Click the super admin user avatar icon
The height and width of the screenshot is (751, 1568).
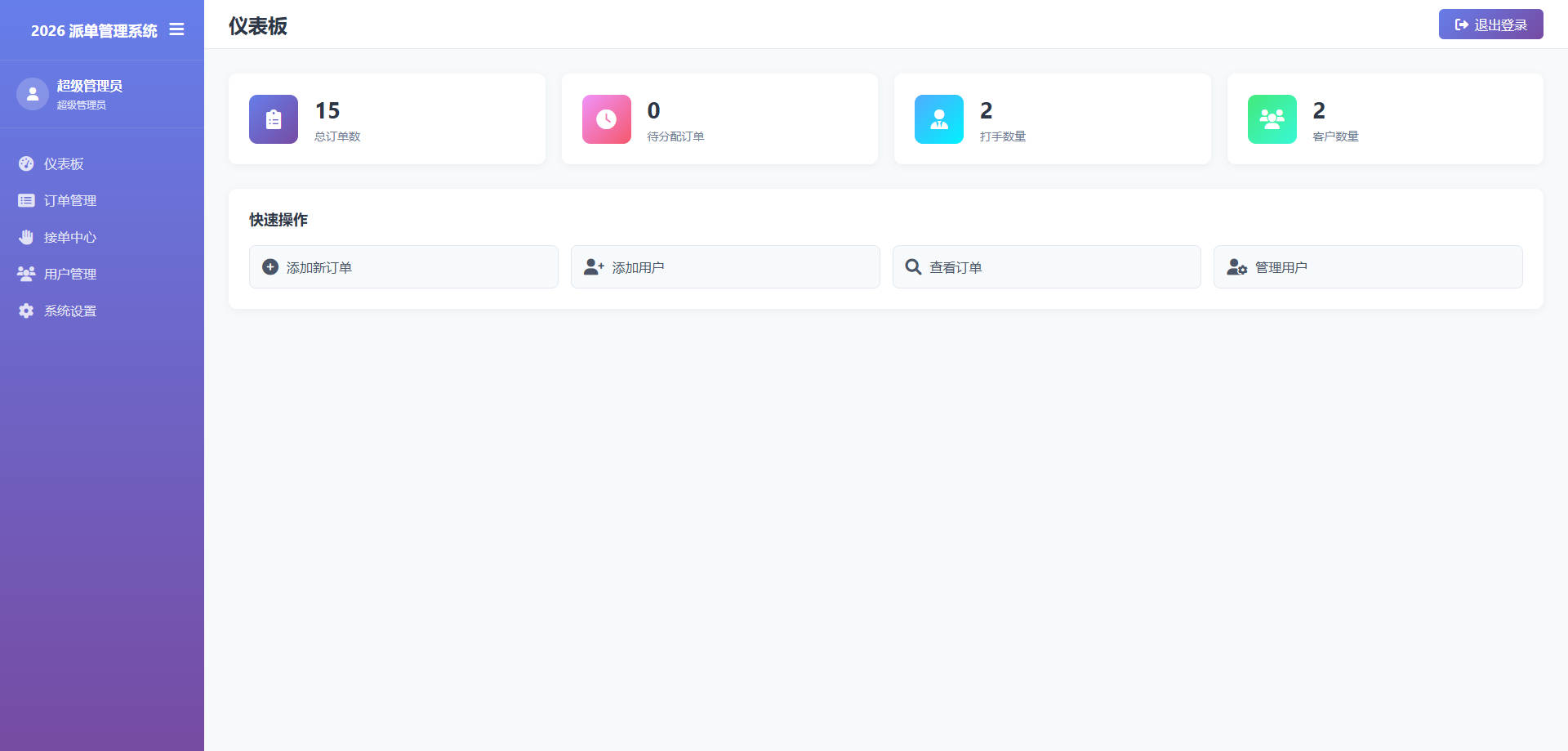[x=33, y=94]
